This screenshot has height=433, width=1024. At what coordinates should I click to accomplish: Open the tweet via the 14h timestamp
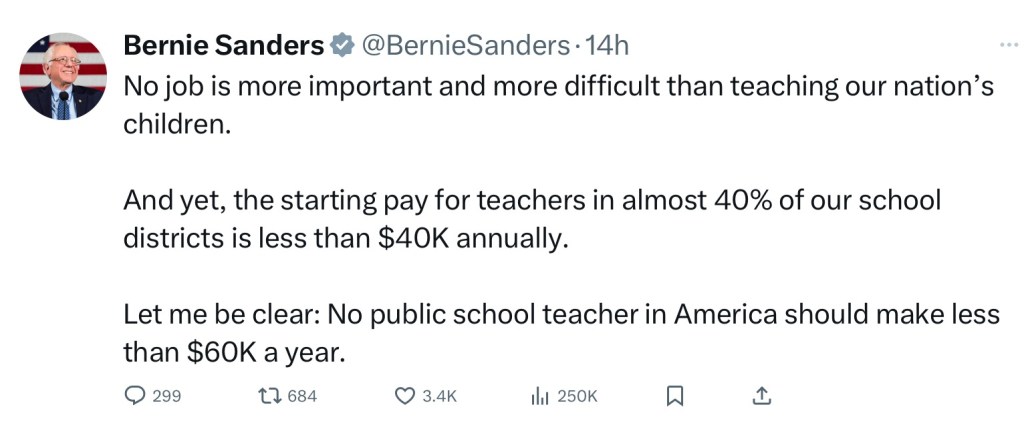click(606, 45)
